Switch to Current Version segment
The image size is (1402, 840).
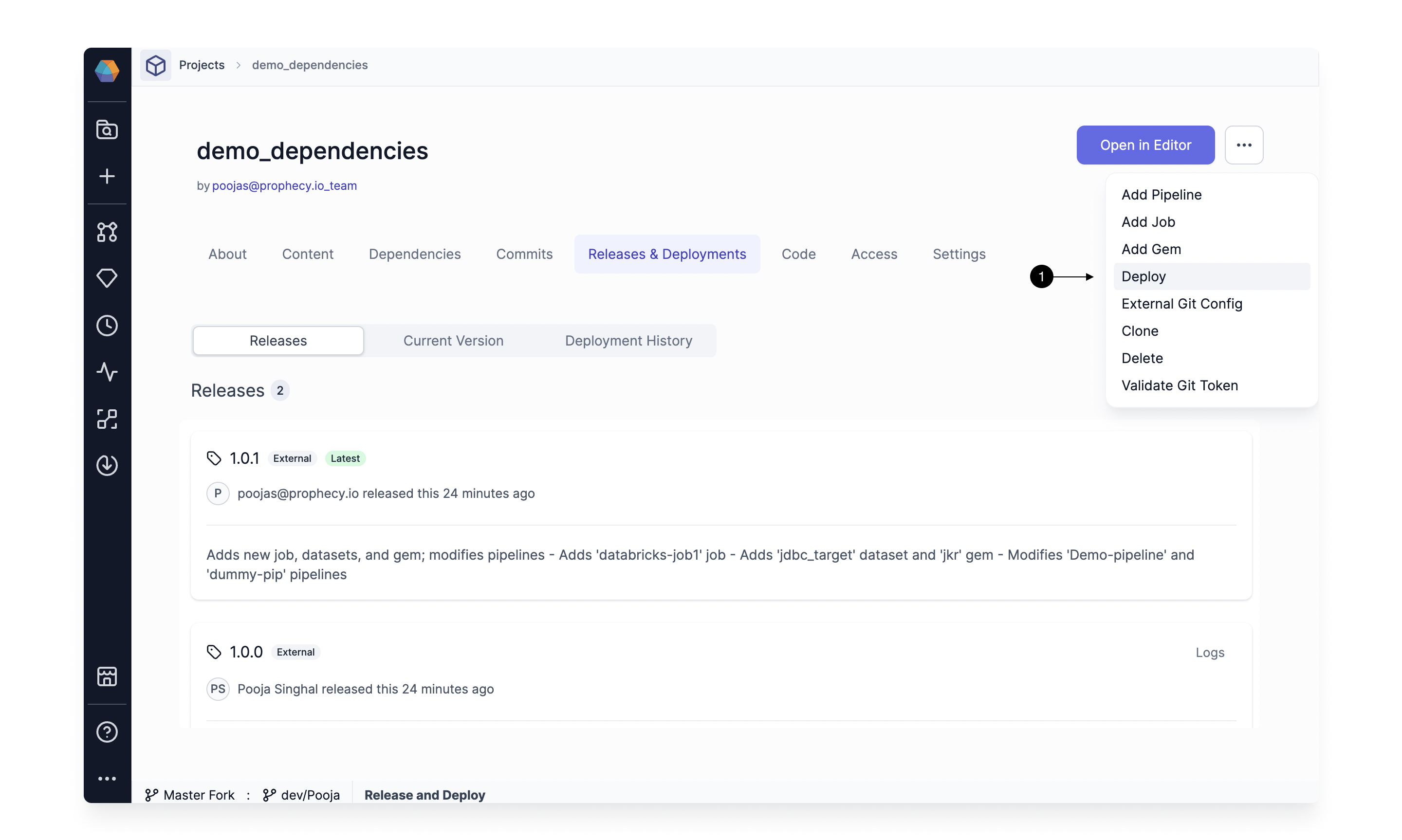[x=453, y=341]
